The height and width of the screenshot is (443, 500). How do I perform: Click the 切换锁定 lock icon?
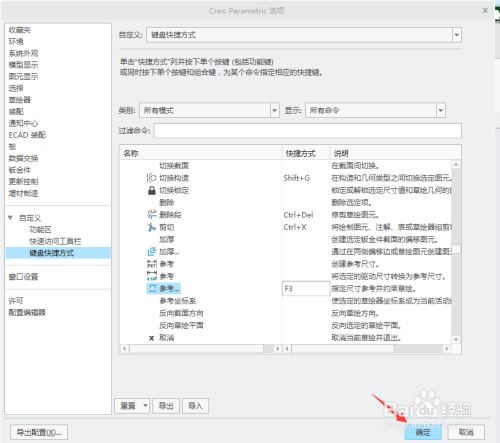pos(152,190)
